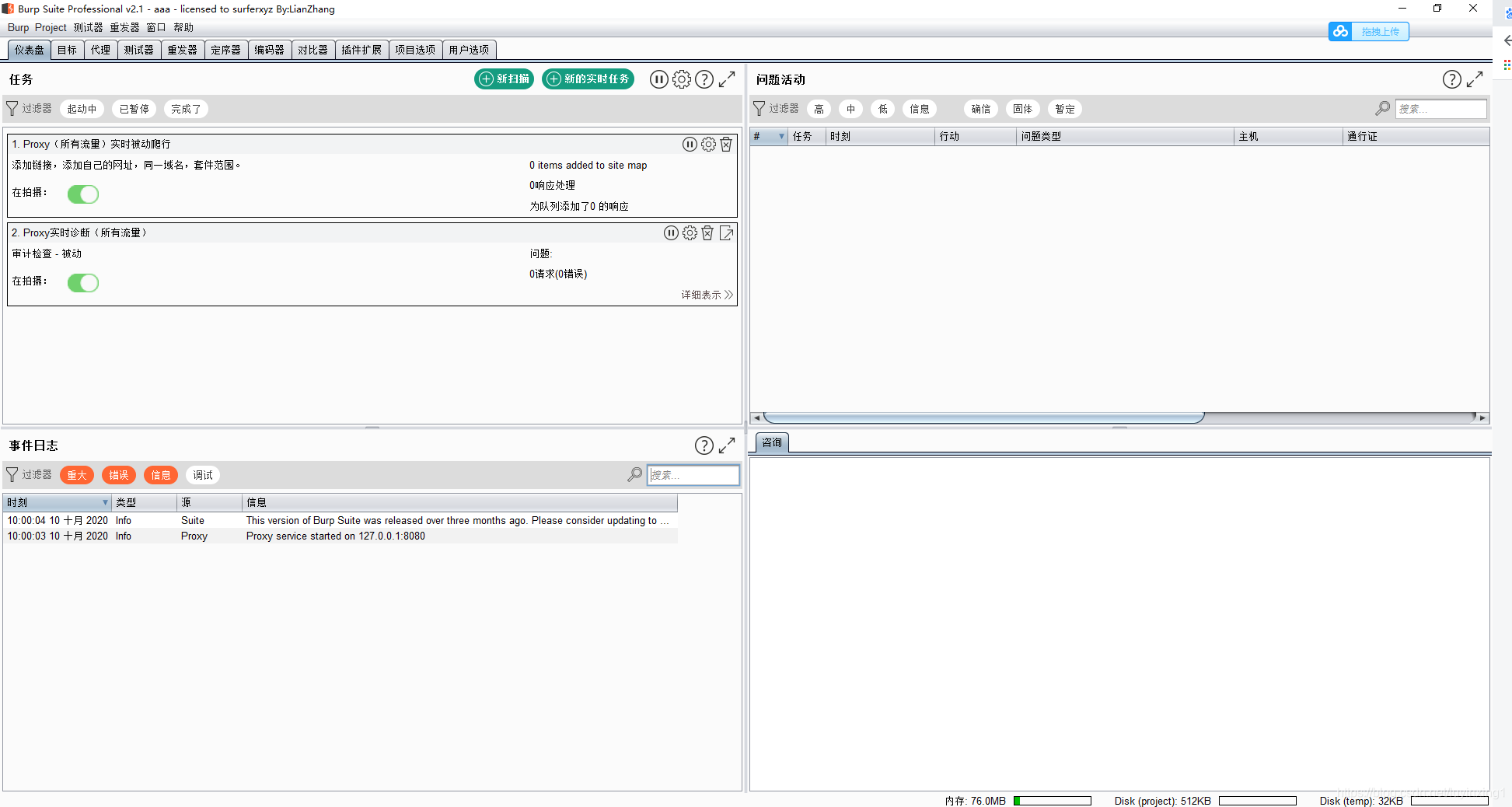Viewport: 1512px width, 807px height.
Task: Click the issue activity filter funnel icon
Action: click(x=759, y=109)
